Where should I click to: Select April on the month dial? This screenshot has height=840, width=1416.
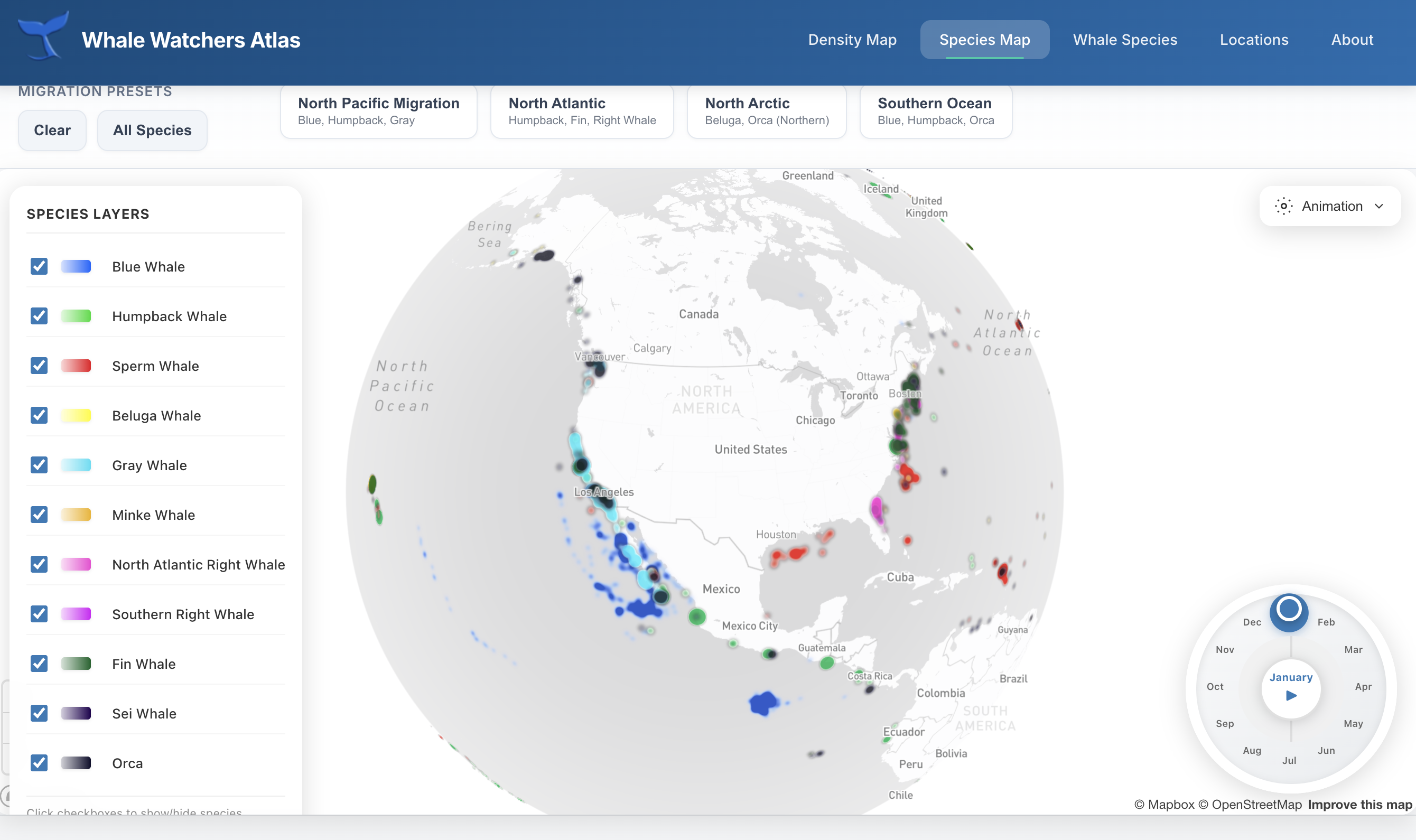tap(1364, 686)
